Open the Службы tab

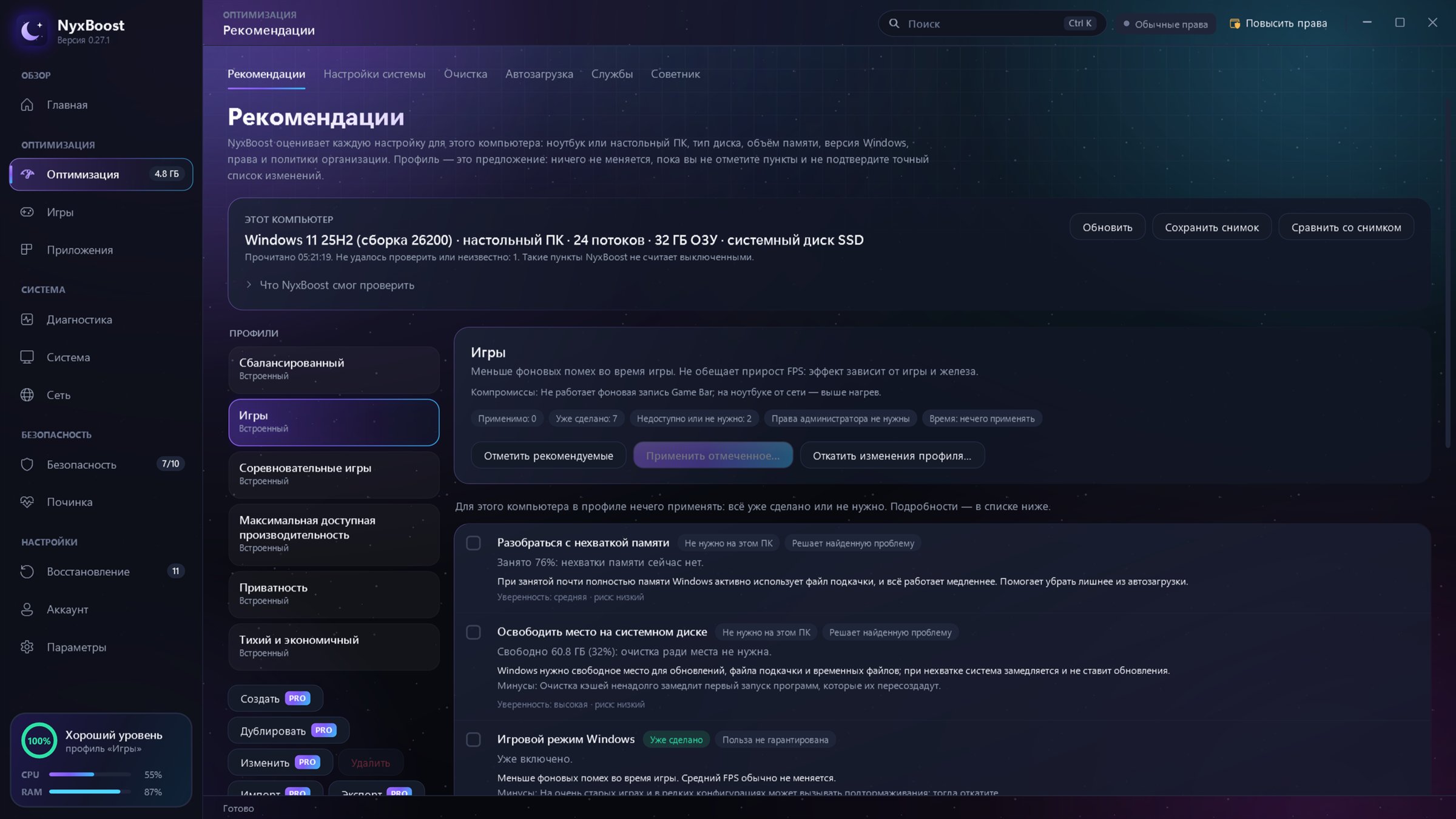(x=612, y=74)
